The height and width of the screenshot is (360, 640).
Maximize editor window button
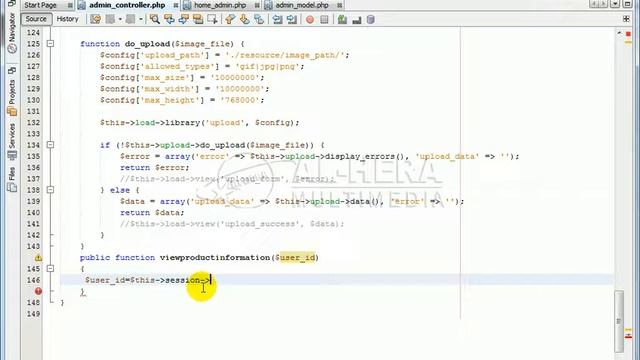[628, 4]
